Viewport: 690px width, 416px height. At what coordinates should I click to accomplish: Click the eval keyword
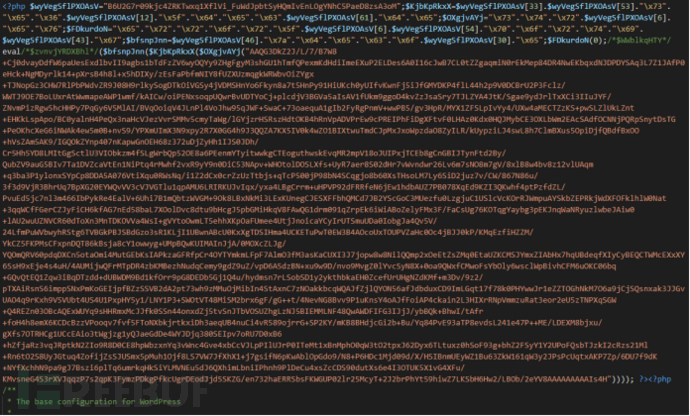tap(11, 52)
